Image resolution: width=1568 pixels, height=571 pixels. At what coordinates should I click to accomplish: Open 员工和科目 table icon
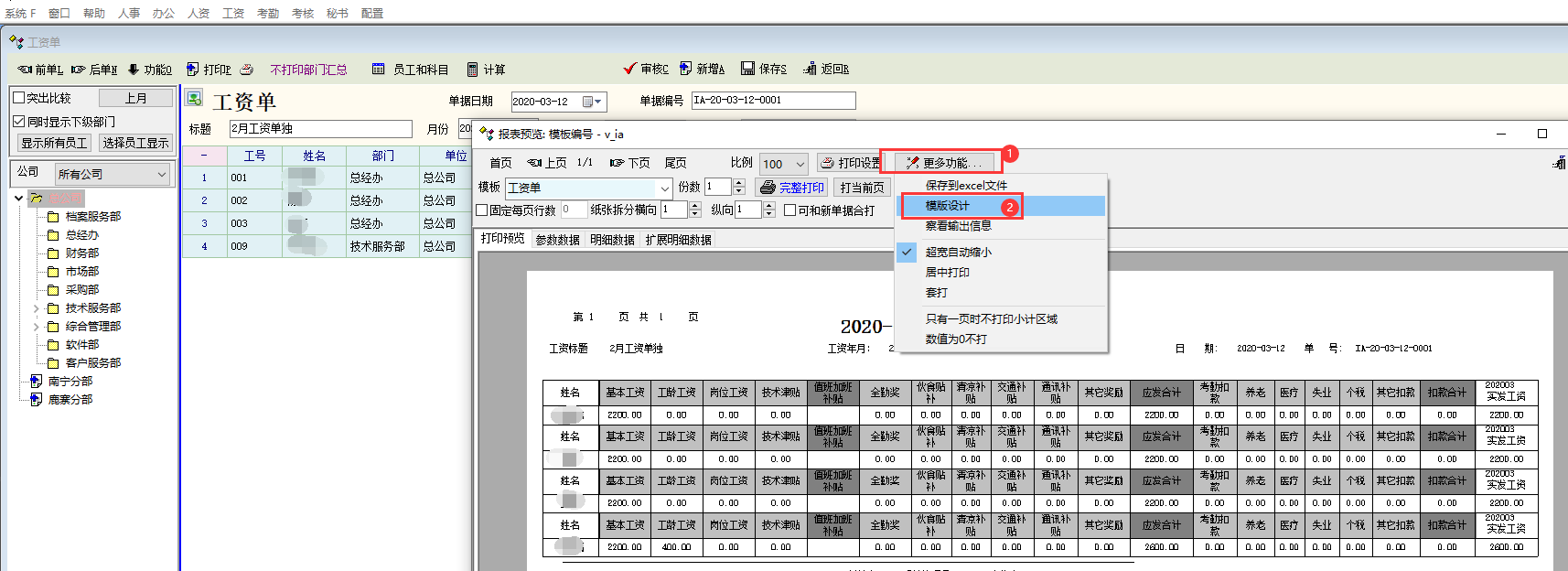pos(378,70)
